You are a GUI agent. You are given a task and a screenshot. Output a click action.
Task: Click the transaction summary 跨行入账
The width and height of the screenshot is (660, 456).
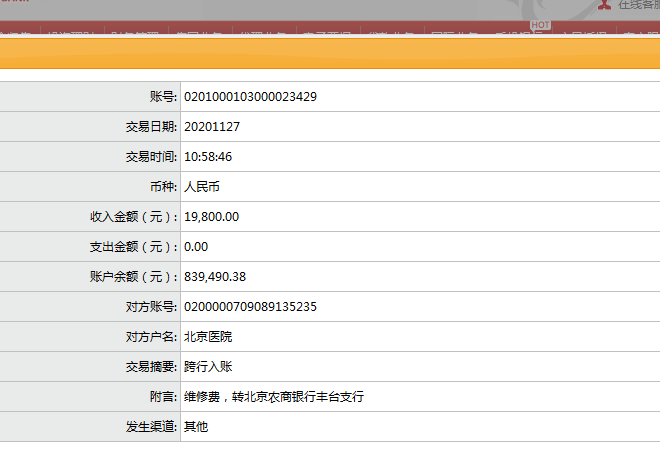point(208,367)
